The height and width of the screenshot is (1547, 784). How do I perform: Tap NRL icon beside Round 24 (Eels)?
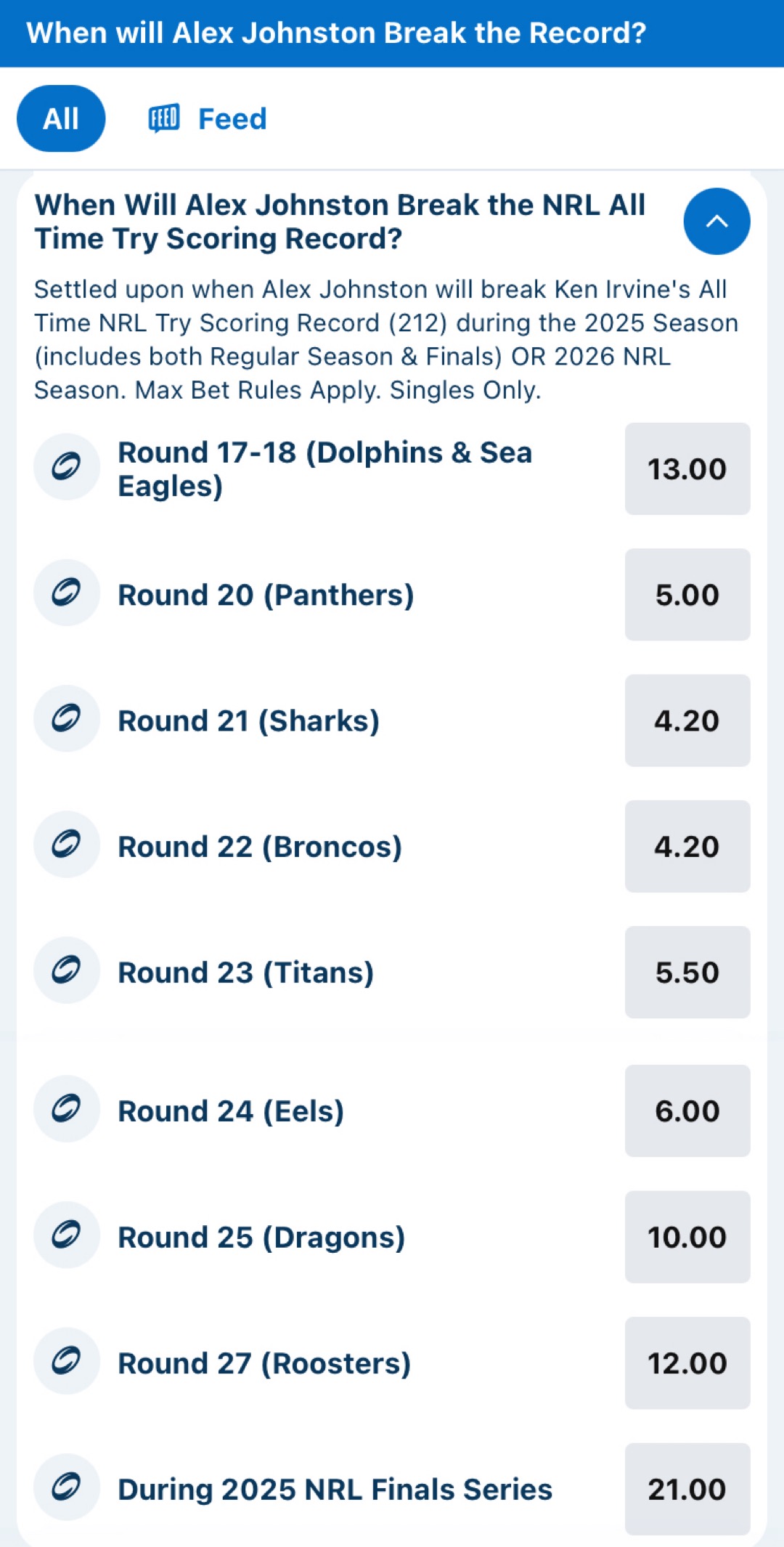(x=67, y=1109)
